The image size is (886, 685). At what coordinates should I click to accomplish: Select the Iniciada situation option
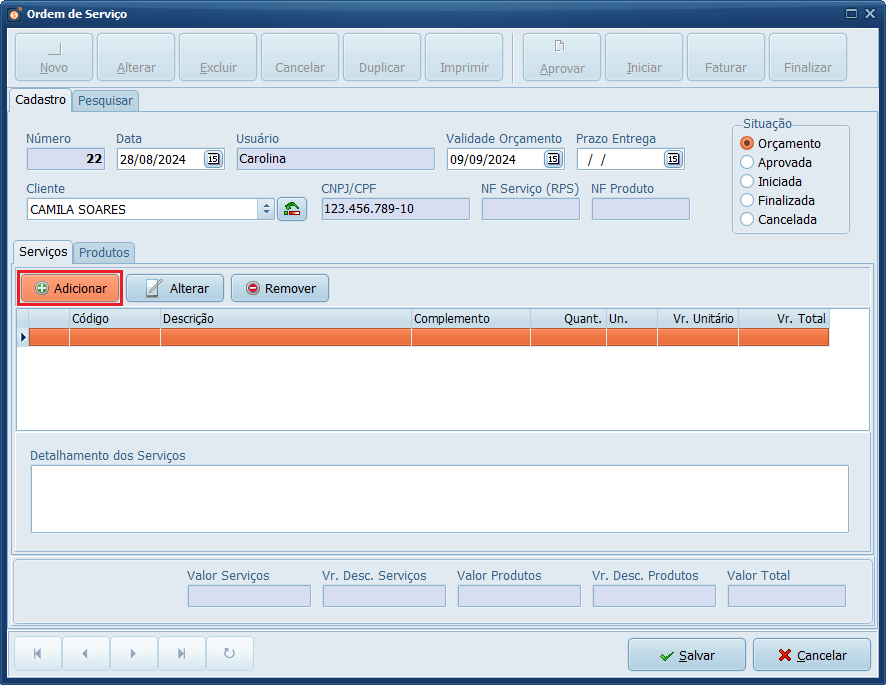(x=747, y=181)
